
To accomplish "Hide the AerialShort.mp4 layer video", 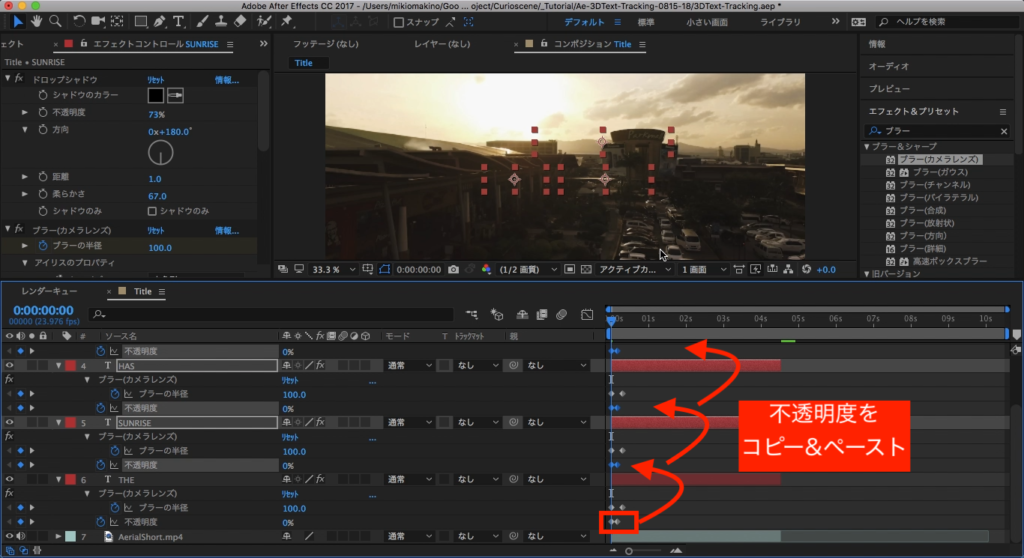I will click(x=9, y=536).
